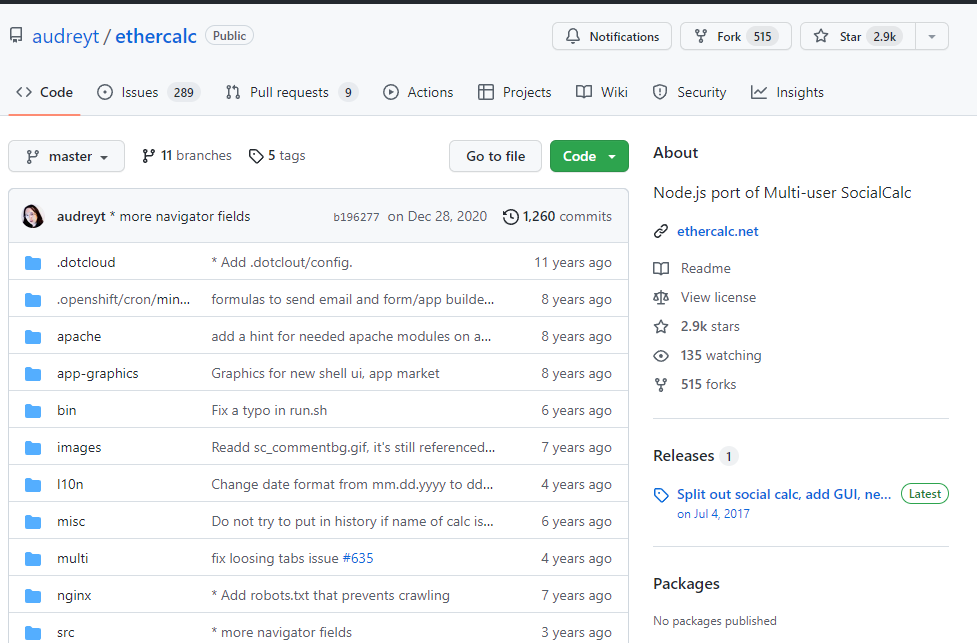The height and width of the screenshot is (643, 977).
Task: Click the Public visibility badge
Action: tap(229, 36)
